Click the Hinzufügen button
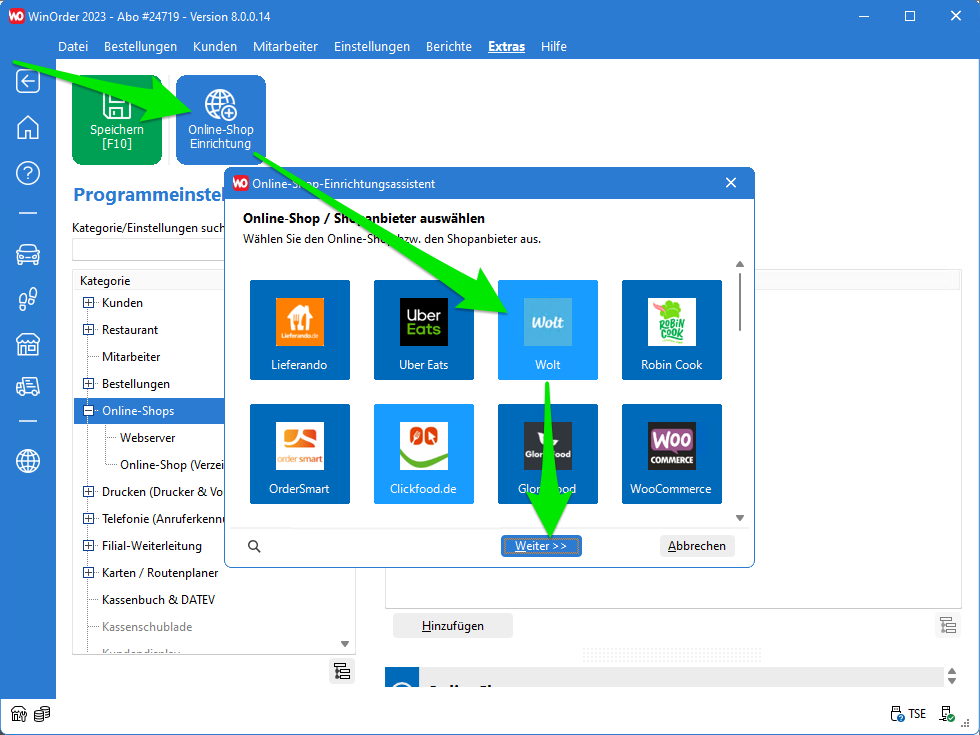The width and height of the screenshot is (980, 735). click(453, 626)
